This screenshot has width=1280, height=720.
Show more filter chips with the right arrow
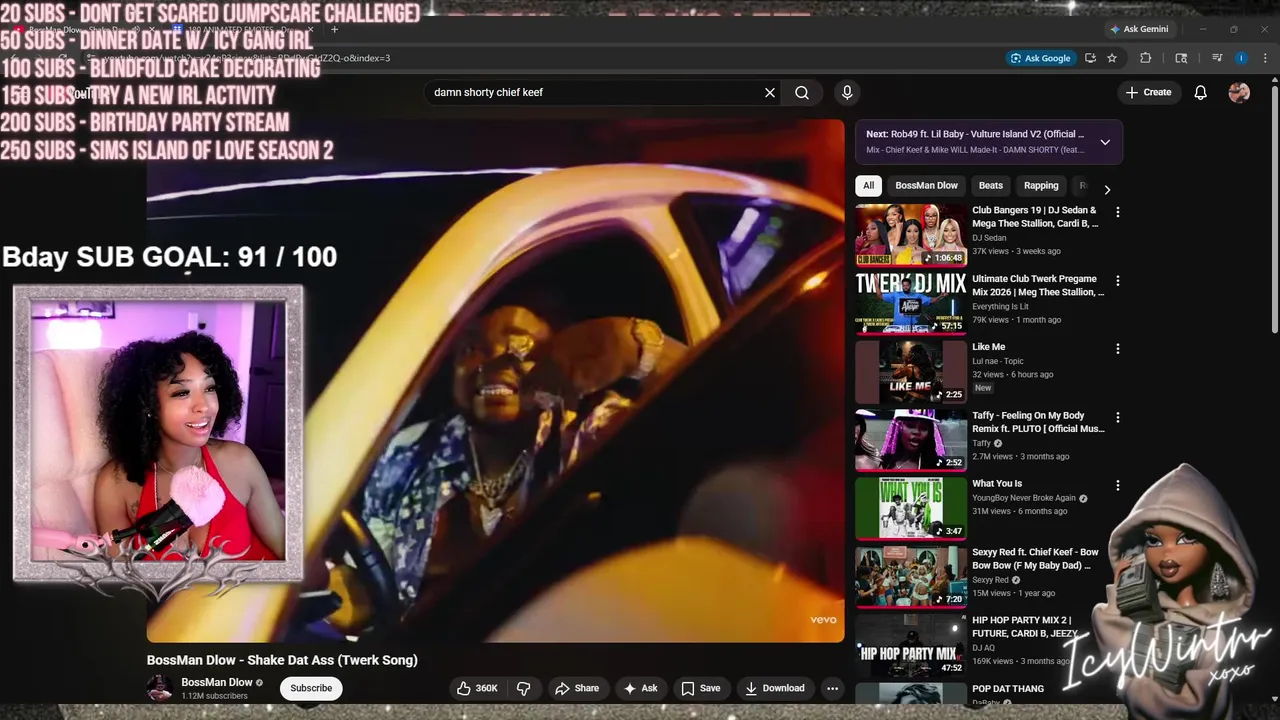[1107, 189]
